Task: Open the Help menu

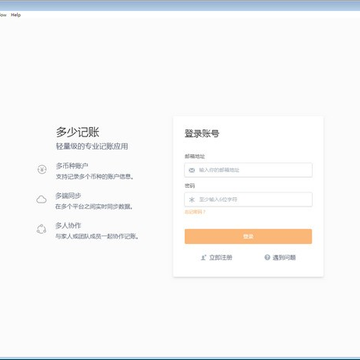Action: coord(16,15)
